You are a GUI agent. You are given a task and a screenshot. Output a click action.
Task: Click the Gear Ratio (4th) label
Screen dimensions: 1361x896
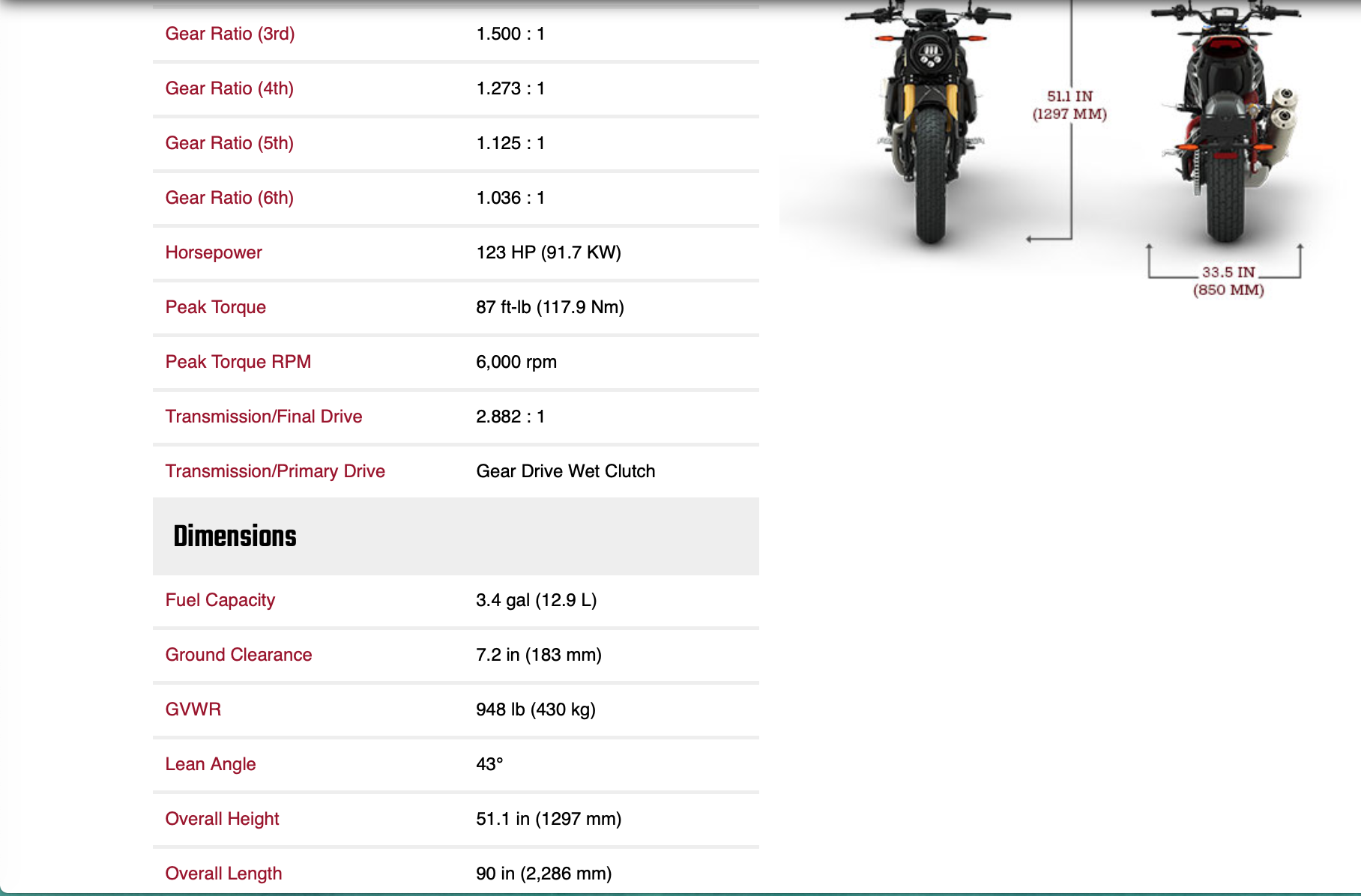[x=229, y=88]
